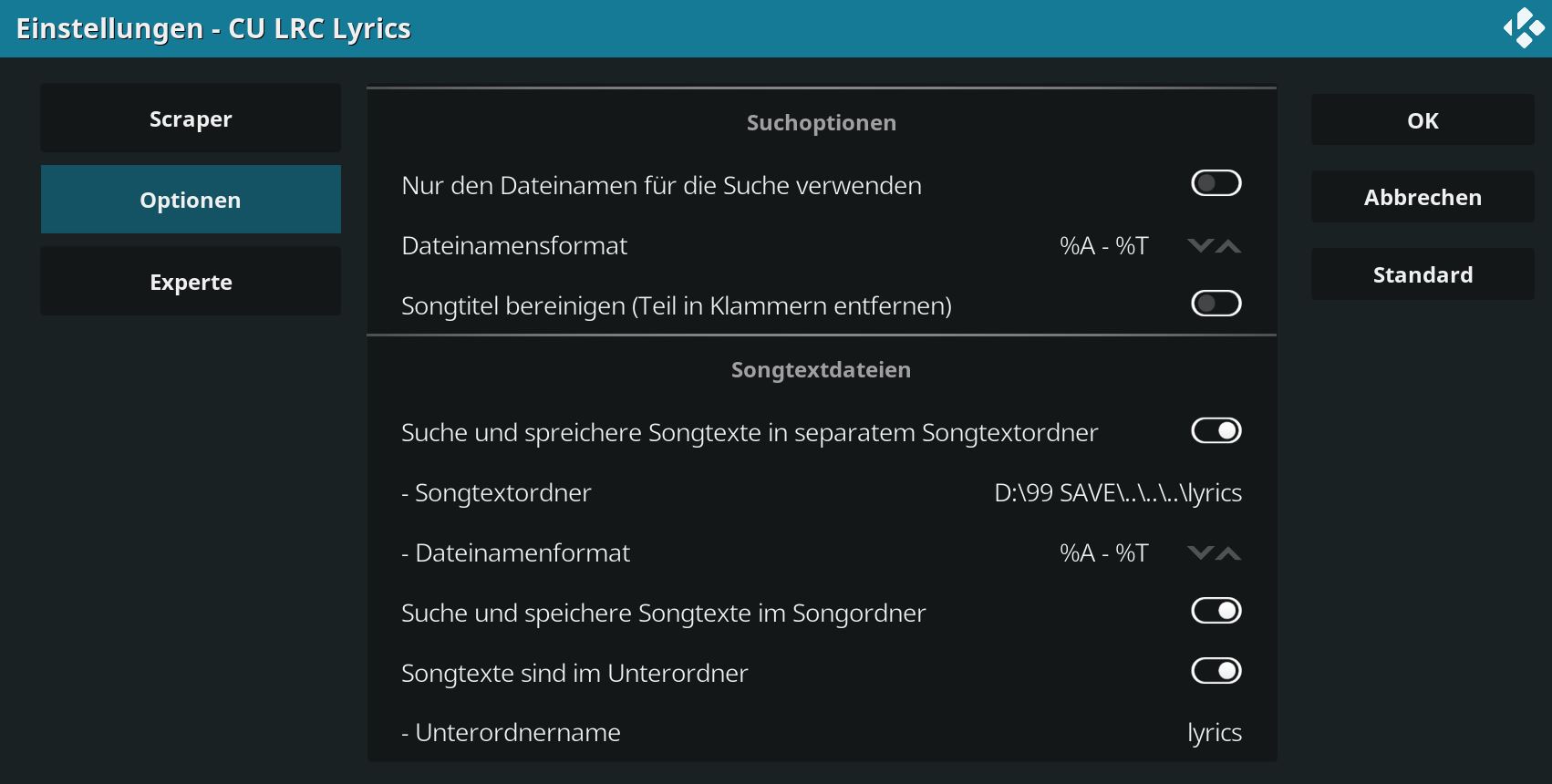Select the search Dateinamensformat %A - %T value
1552x784 pixels.
[1104, 246]
